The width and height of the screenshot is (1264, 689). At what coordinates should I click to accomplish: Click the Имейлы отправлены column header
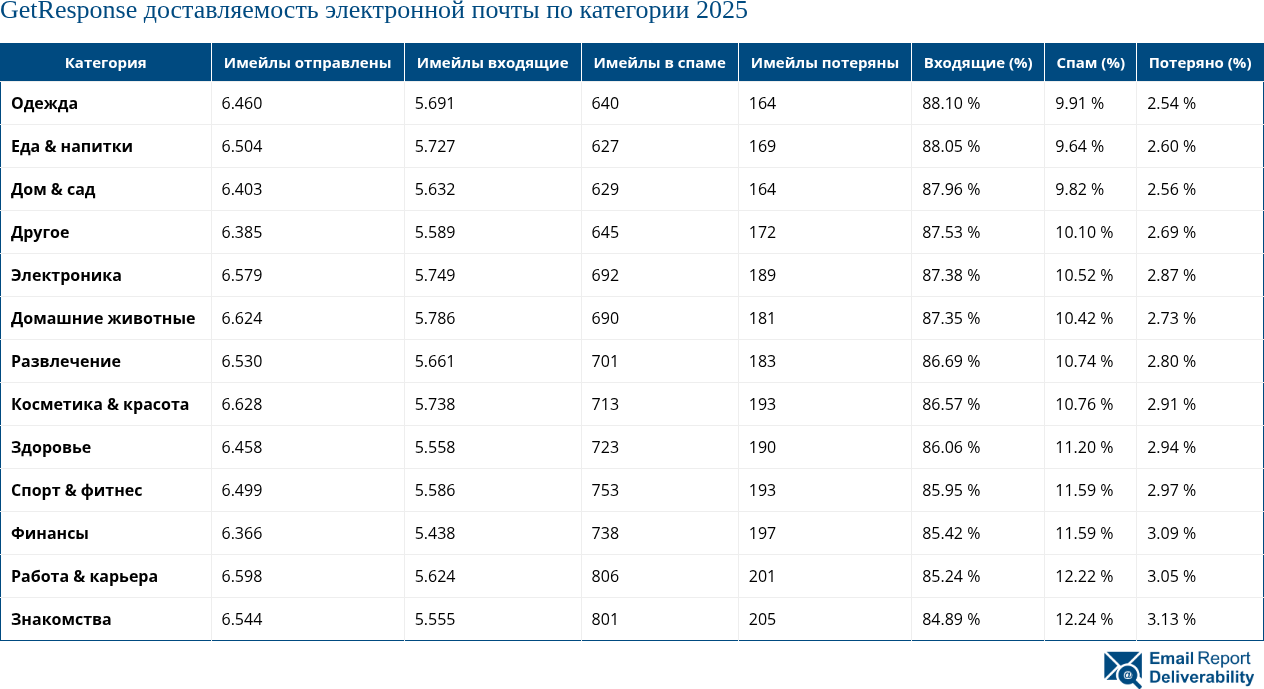pyautogui.click(x=307, y=61)
